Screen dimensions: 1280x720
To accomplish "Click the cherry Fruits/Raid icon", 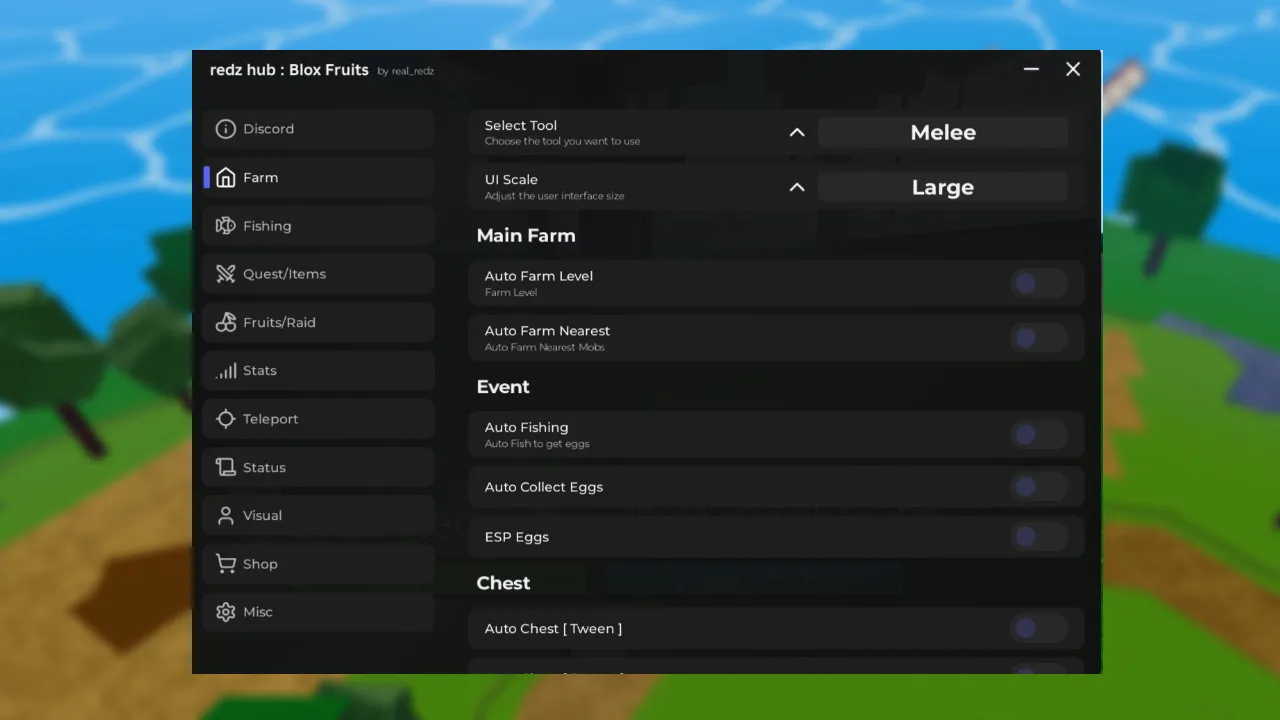I will (226, 322).
